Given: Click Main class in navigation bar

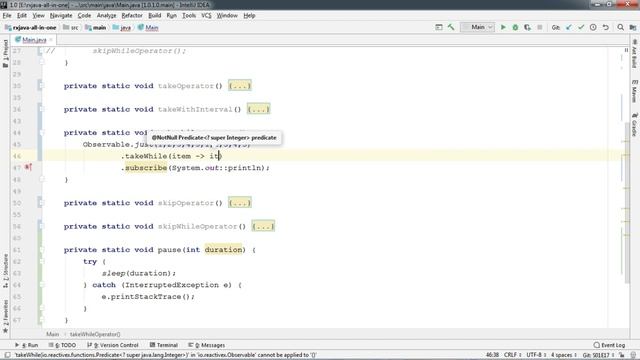Looking at the screenshot, I should pyautogui.click(x=148, y=27).
